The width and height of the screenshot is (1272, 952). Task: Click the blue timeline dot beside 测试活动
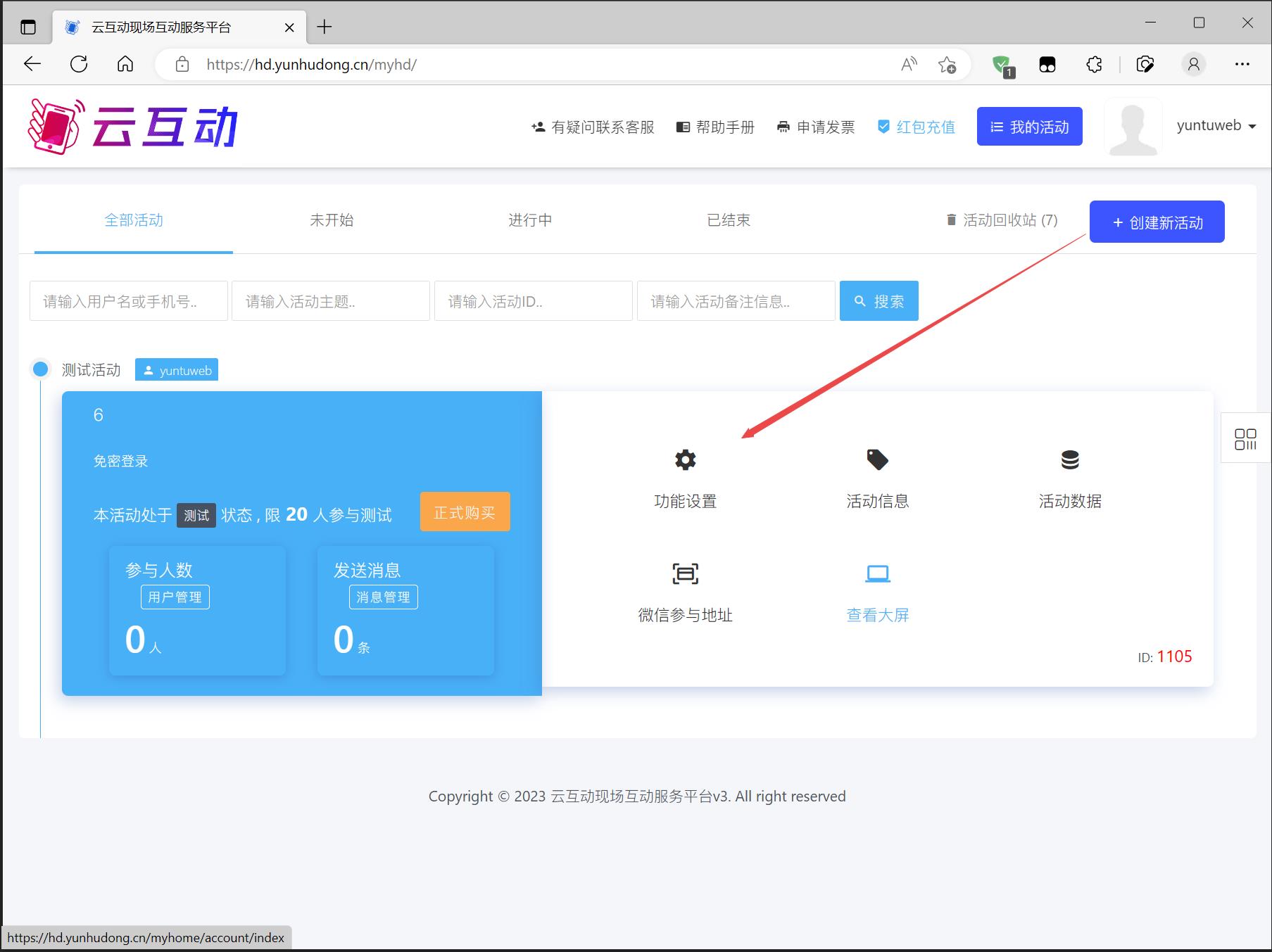[41, 369]
